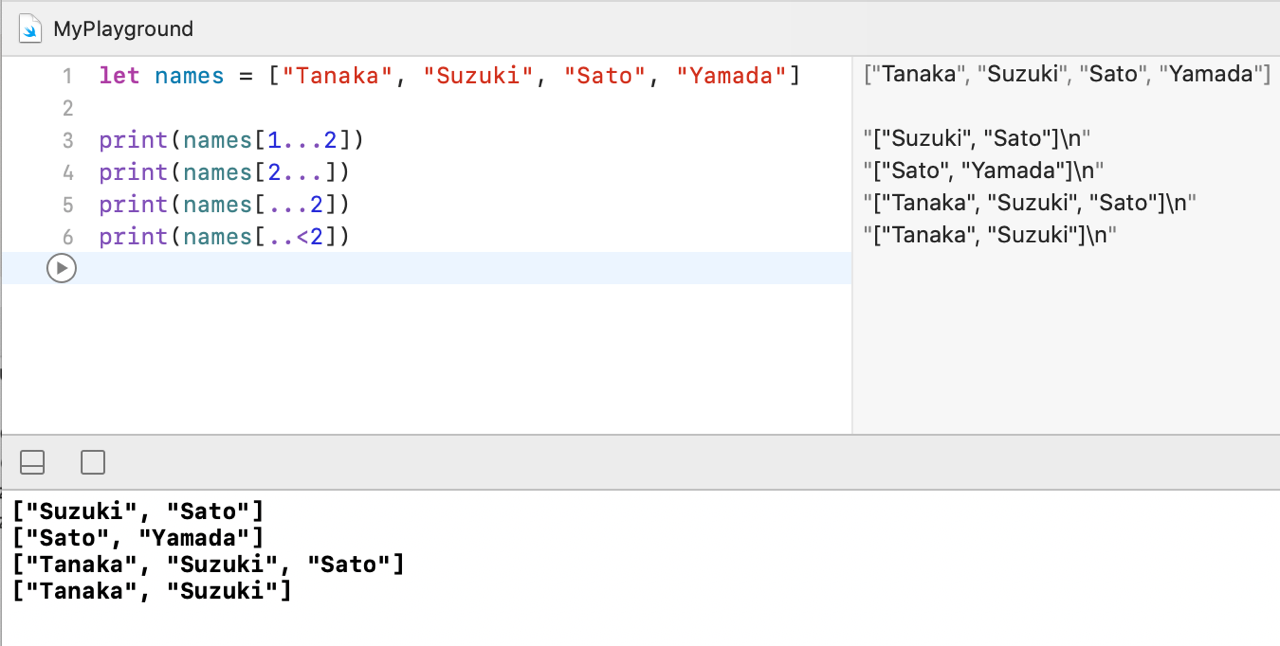Screen dimensions: 1280x646
Task: Place cursor in print(names[2...]) line
Action: tap(224, 172)
